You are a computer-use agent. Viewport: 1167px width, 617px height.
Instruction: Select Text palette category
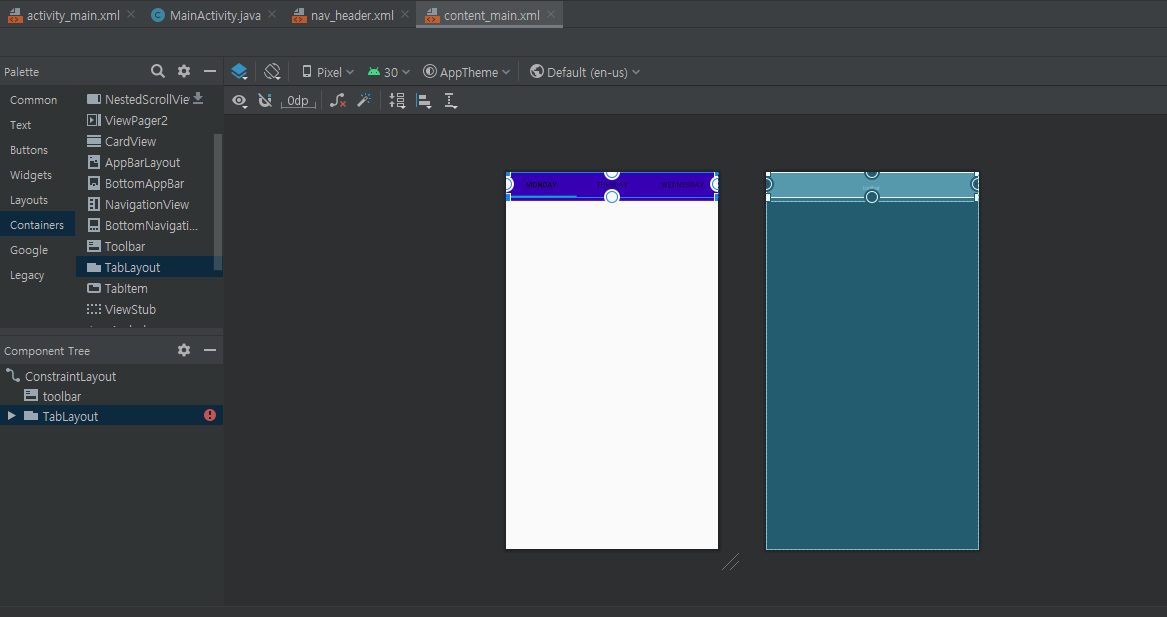click(21, 125)
